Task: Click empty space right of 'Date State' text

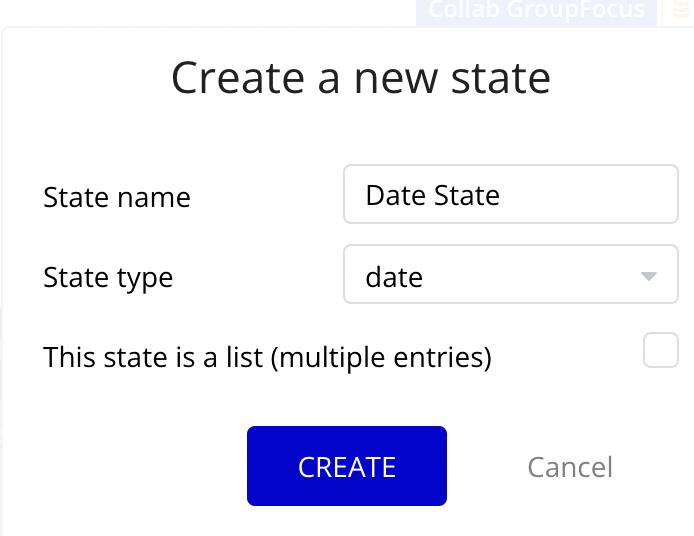Action: point(590,194)
